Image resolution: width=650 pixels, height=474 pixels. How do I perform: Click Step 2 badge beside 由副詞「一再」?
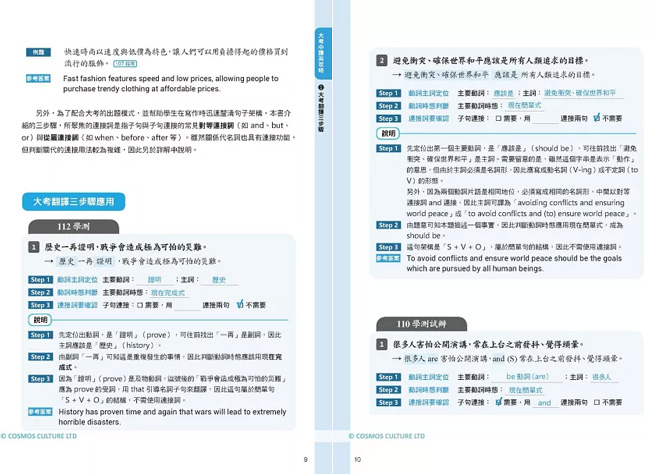click(40, 357)
